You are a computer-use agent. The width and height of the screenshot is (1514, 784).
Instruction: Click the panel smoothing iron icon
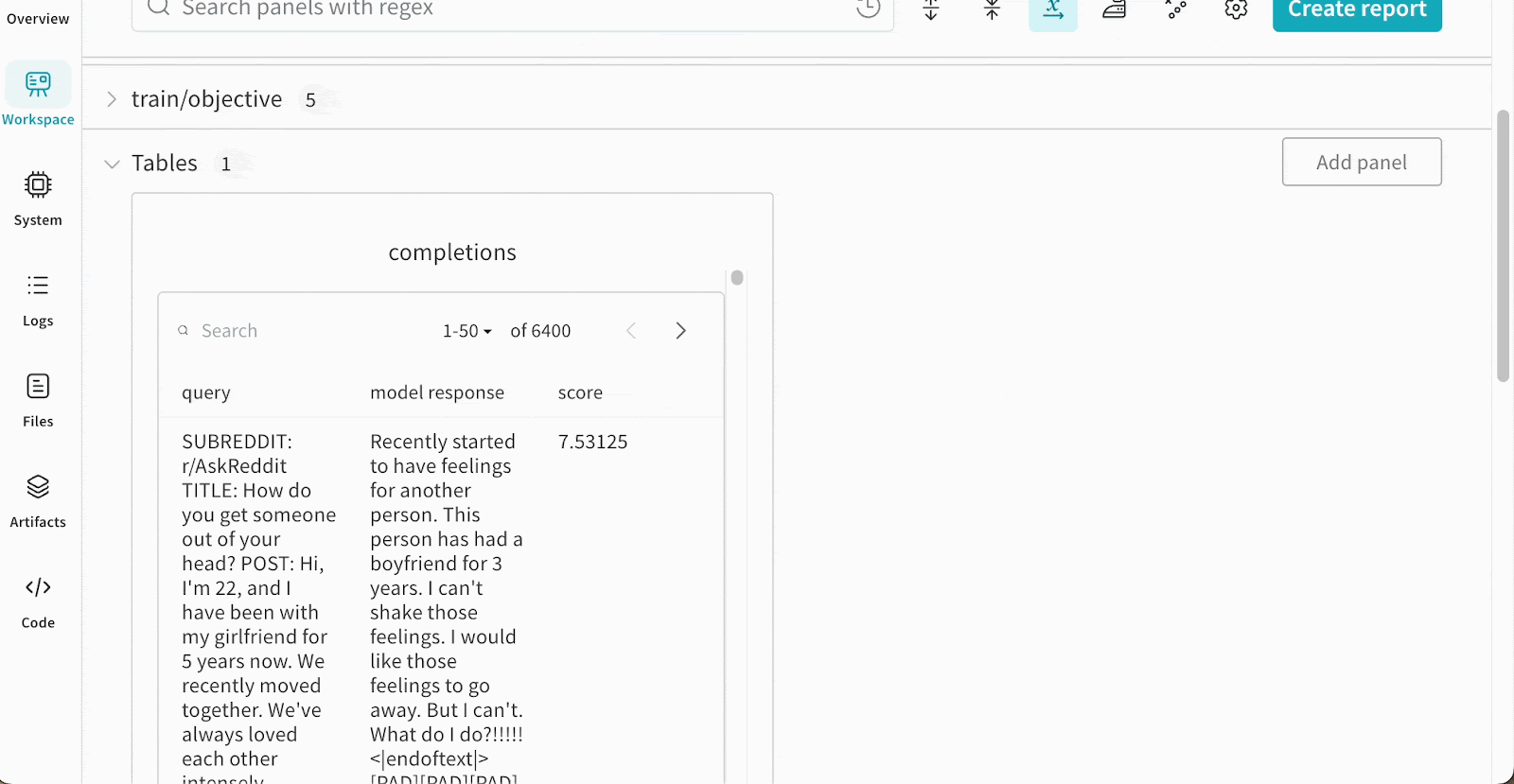click(1114, 9)
